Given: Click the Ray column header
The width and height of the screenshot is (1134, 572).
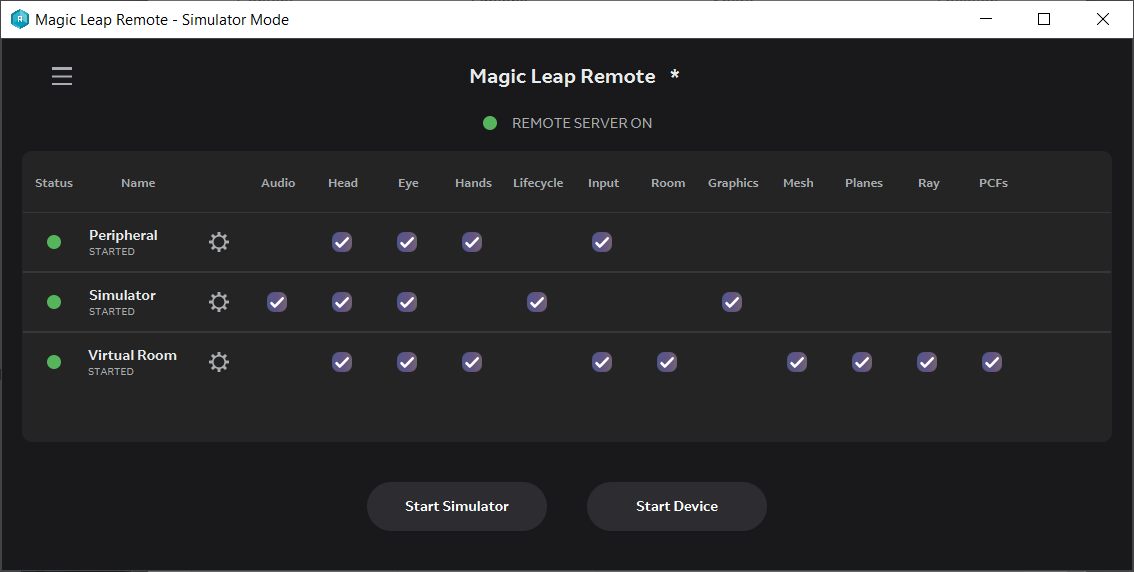Looking at the screenshot, I should point(929,183).
